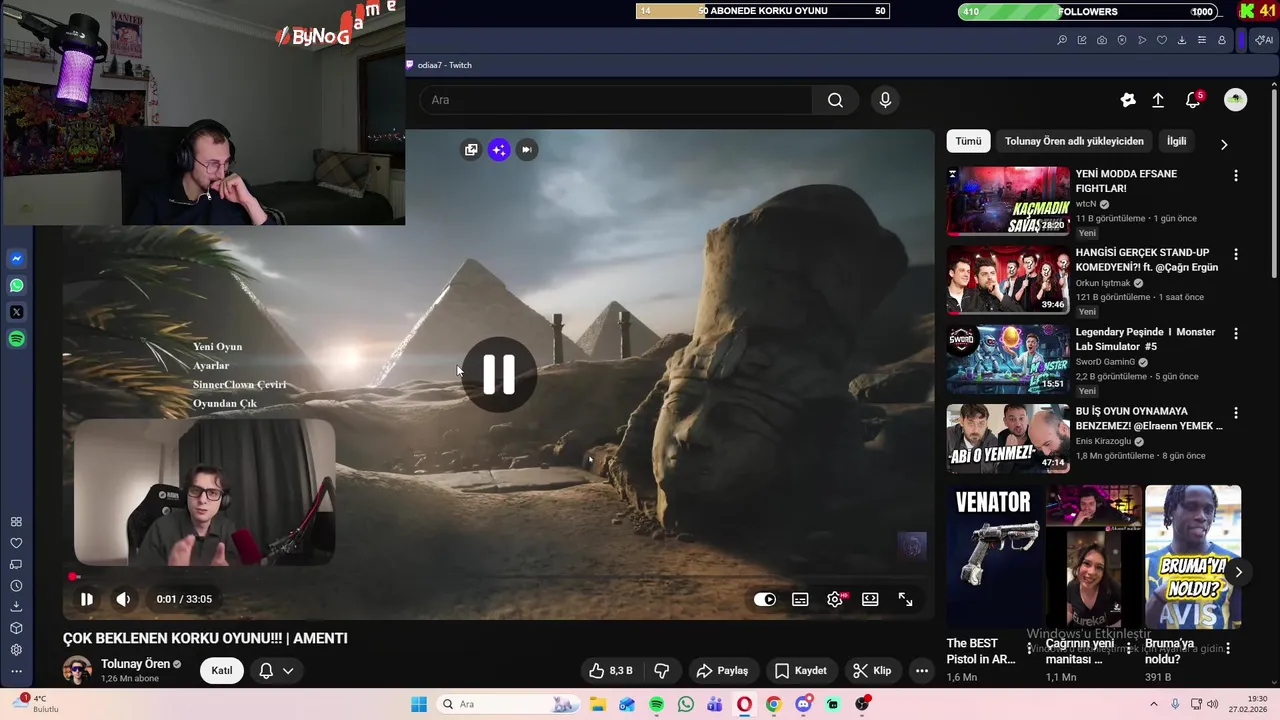Image resolution: width=1280 pixels, height=720 pixels.
Task: Open more actions beside the Klip button
Action: pos(922,671)
